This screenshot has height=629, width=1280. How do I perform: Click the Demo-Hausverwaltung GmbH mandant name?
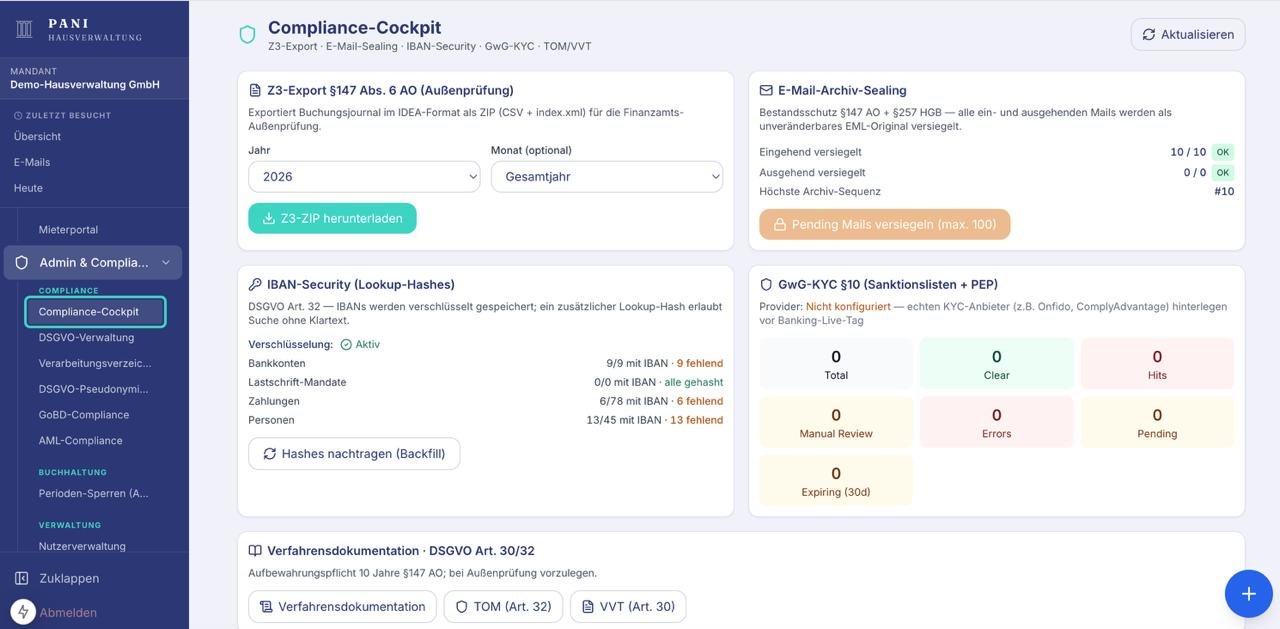coord(85,85)
